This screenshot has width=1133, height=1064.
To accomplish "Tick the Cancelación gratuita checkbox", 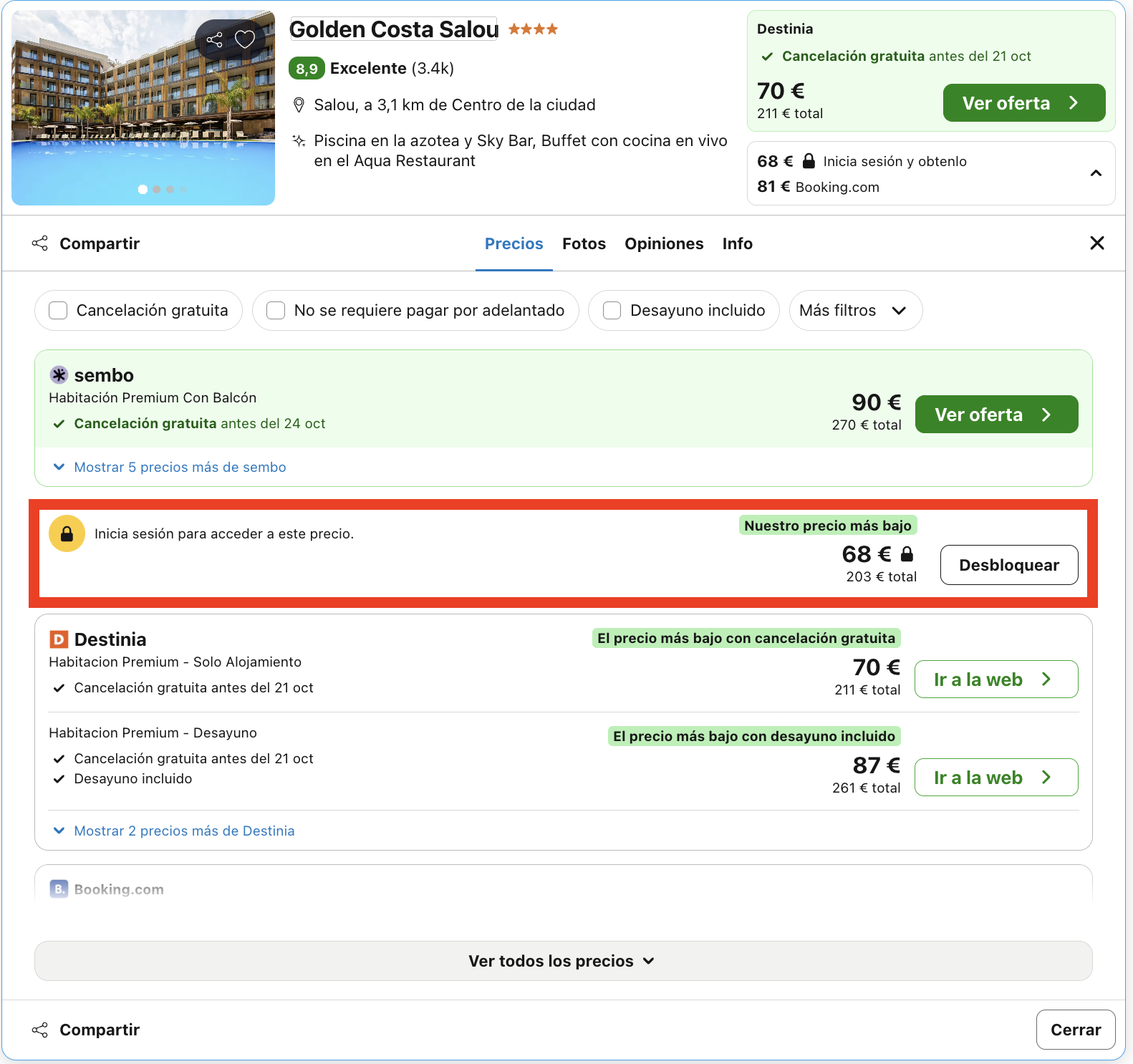I will tap(58, 310).
